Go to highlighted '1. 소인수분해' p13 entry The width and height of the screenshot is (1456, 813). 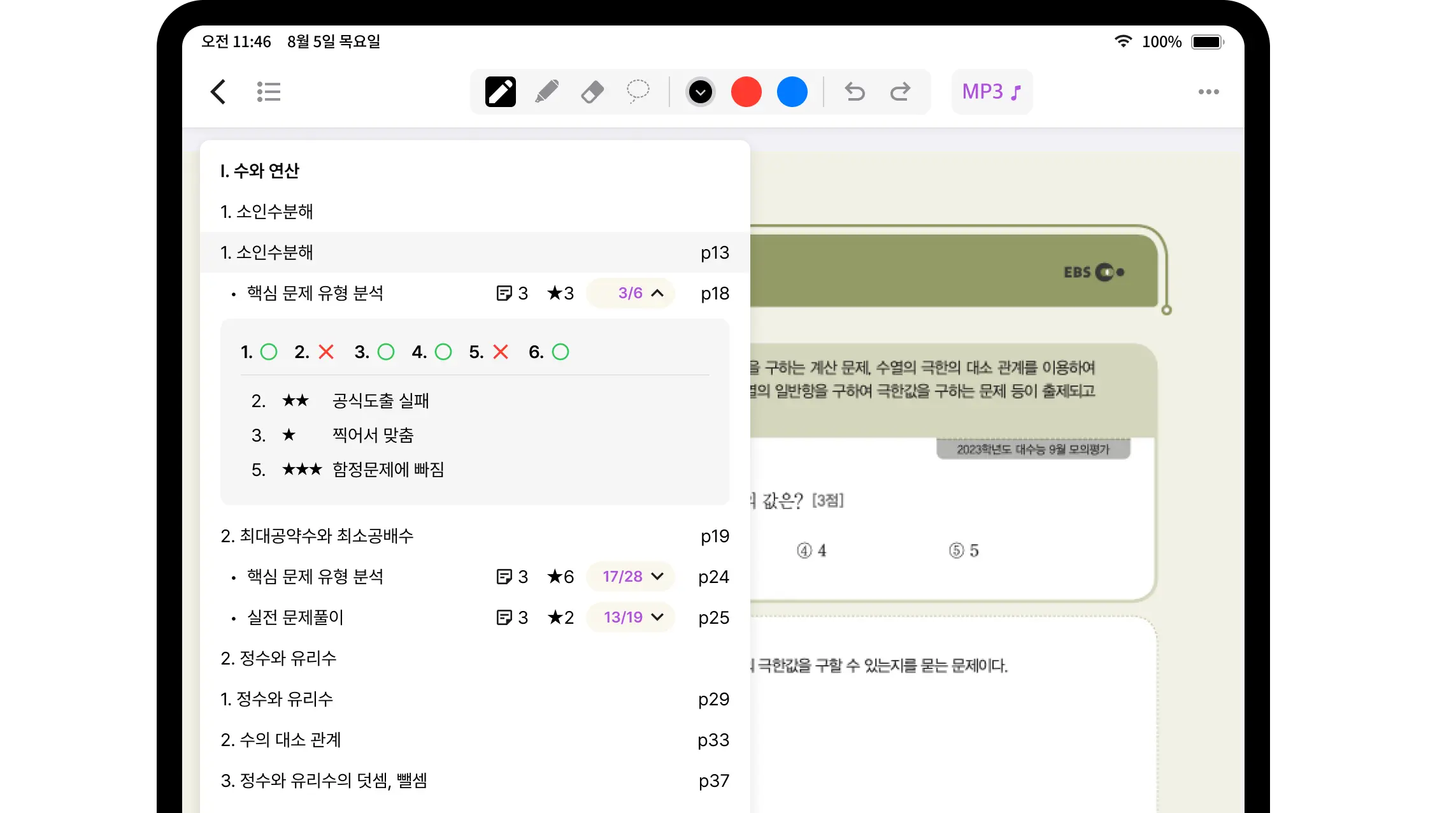click(x=475, y=252)
